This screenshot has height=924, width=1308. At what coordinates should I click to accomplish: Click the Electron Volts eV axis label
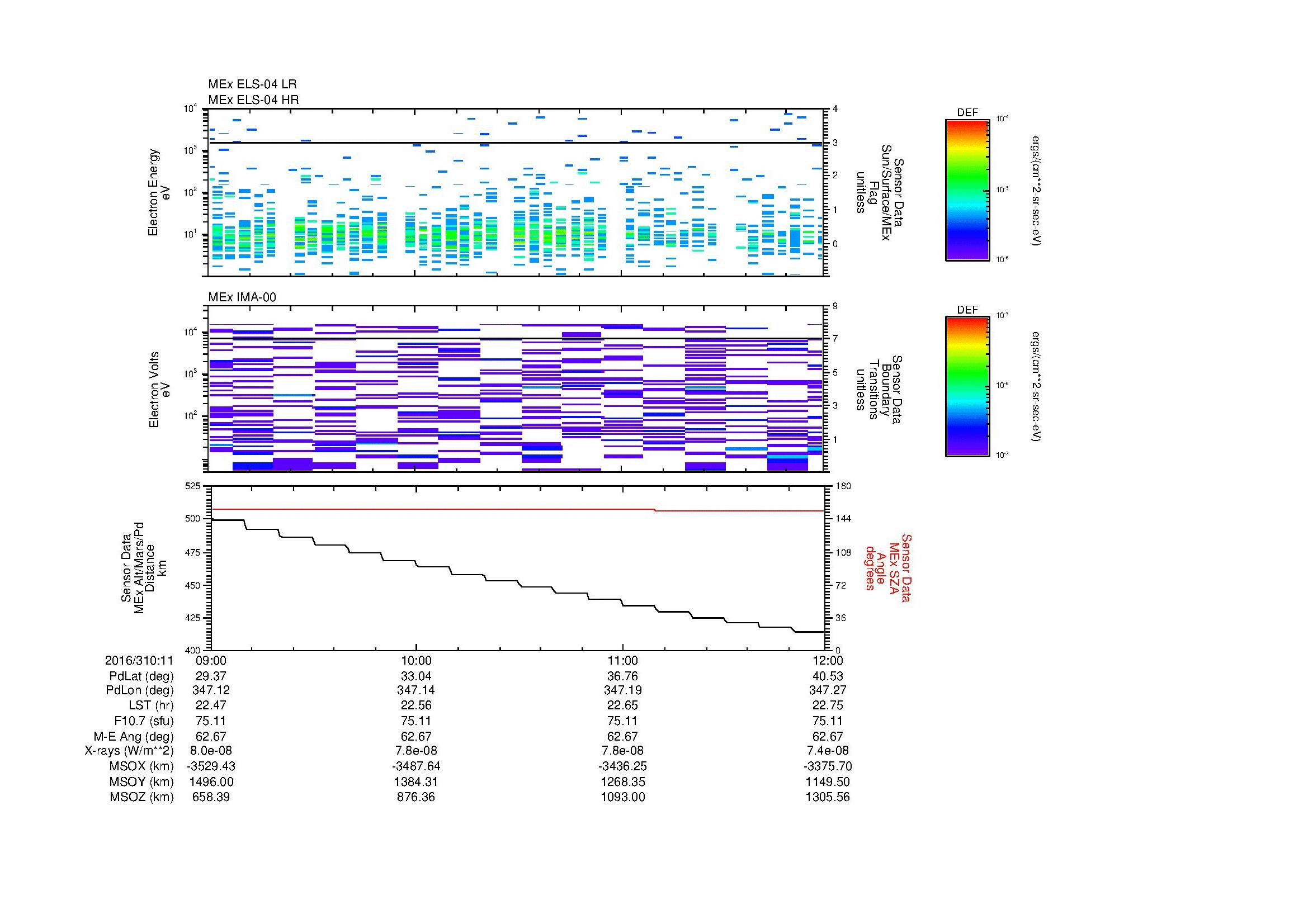pyautogui.click(x=159, y=390)
